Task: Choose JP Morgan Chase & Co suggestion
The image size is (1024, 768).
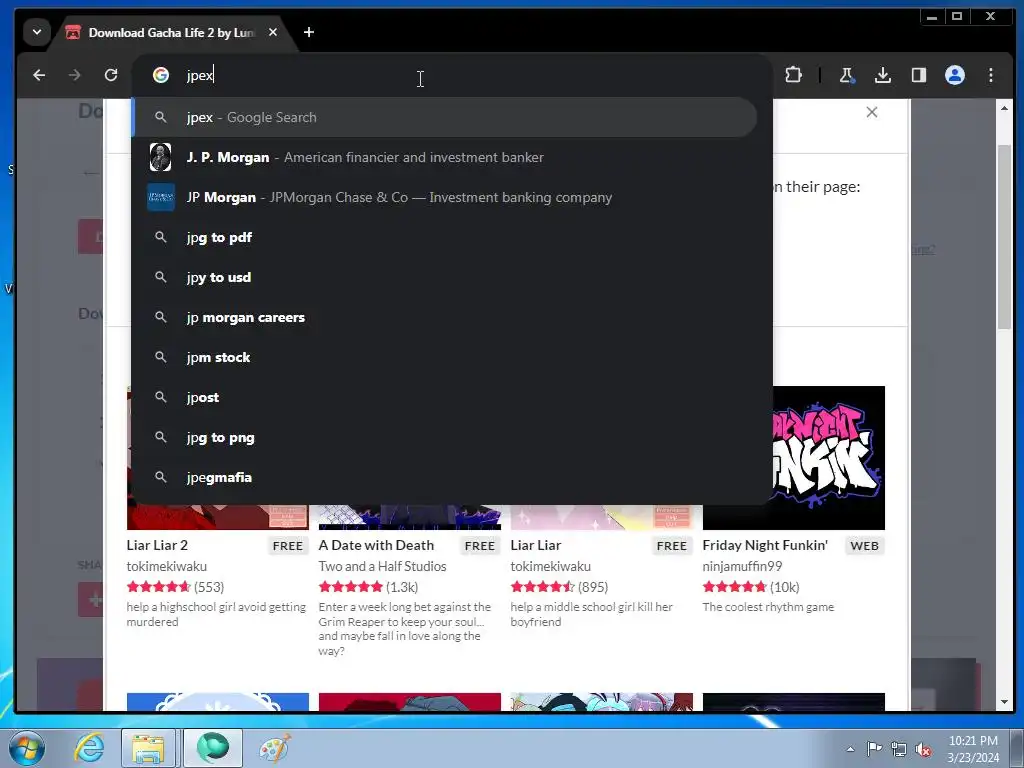Action: 445,197
